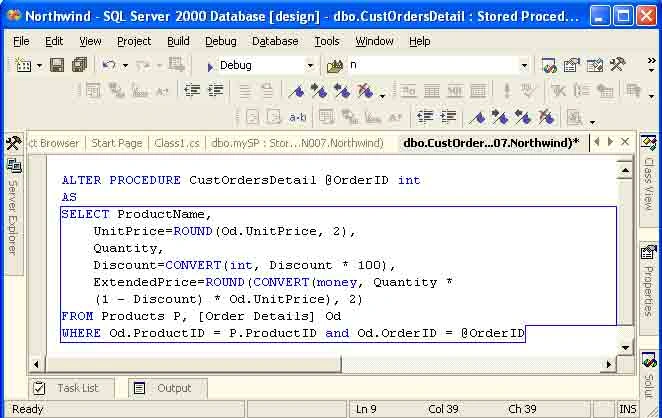
Task: Expand the Find combo box dropdown arrow
Action: pyautogui.click(x=524, y=65)
